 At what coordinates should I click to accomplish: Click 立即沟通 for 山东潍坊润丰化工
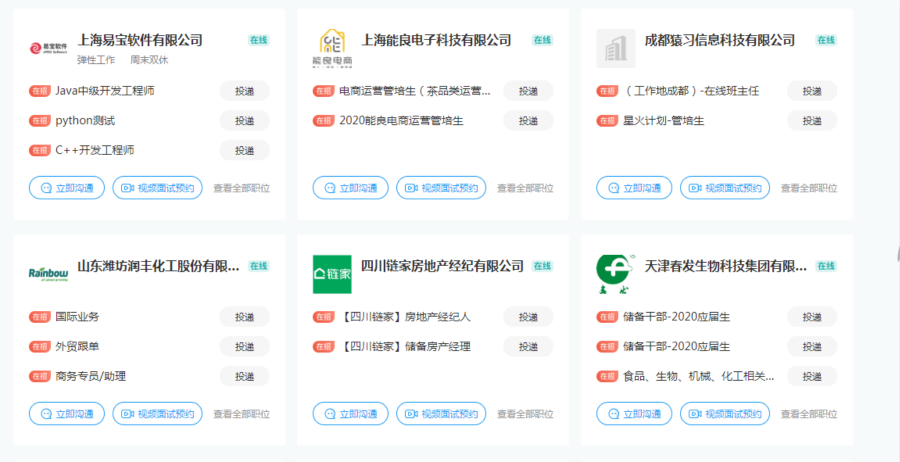67,414
